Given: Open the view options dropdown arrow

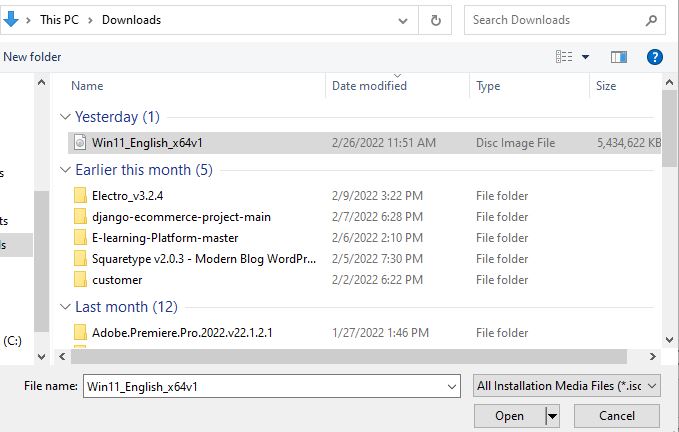Looking at the screenshot, I should (x=585, y=57).
